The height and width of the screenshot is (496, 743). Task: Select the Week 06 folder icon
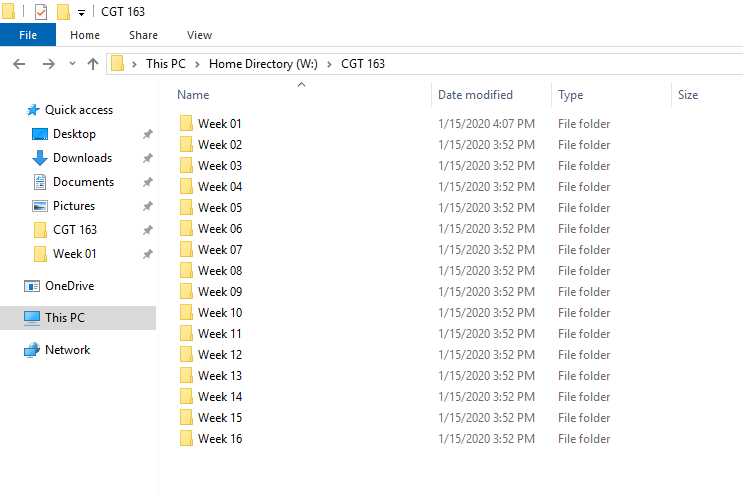pyautogui.click(x=186, y=228)
